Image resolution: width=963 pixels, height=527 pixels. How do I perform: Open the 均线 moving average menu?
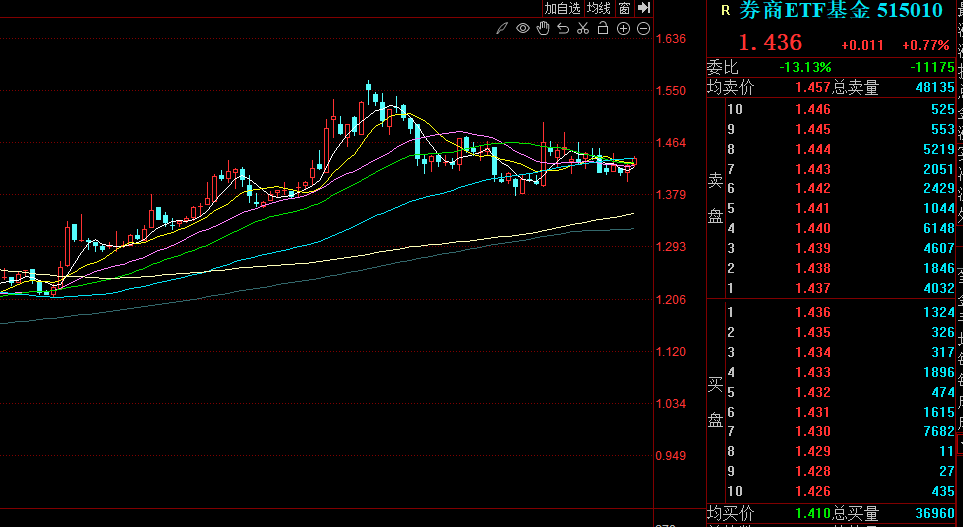tap(598, 8)
